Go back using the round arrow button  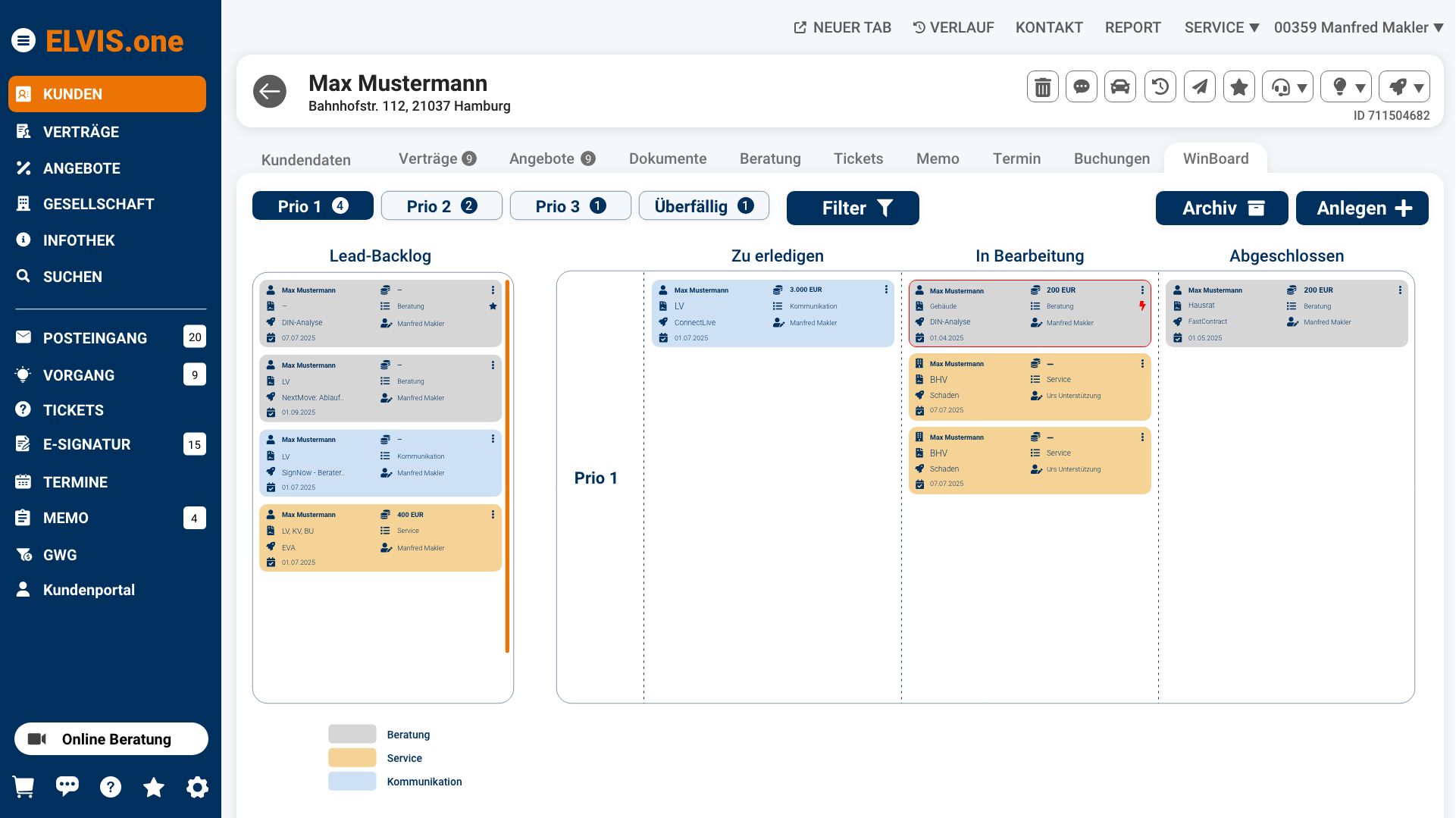coord(270,92)
